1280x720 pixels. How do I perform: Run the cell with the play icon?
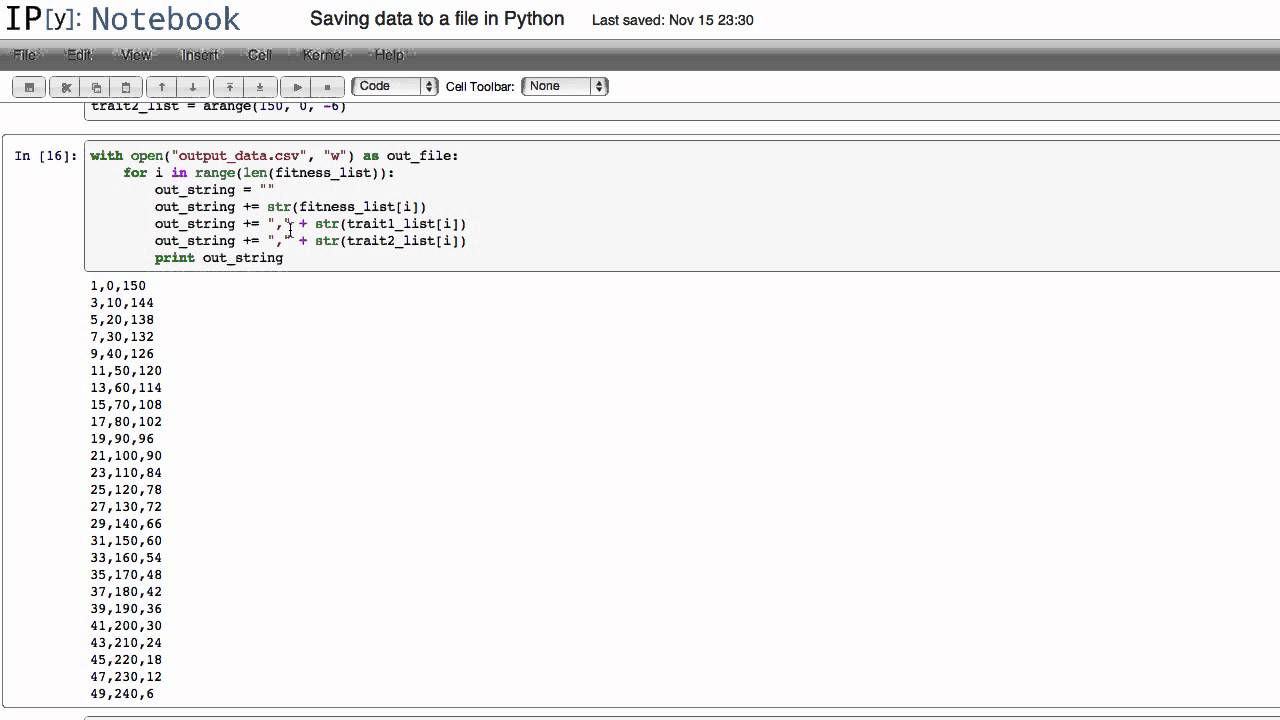click(297, 86)
